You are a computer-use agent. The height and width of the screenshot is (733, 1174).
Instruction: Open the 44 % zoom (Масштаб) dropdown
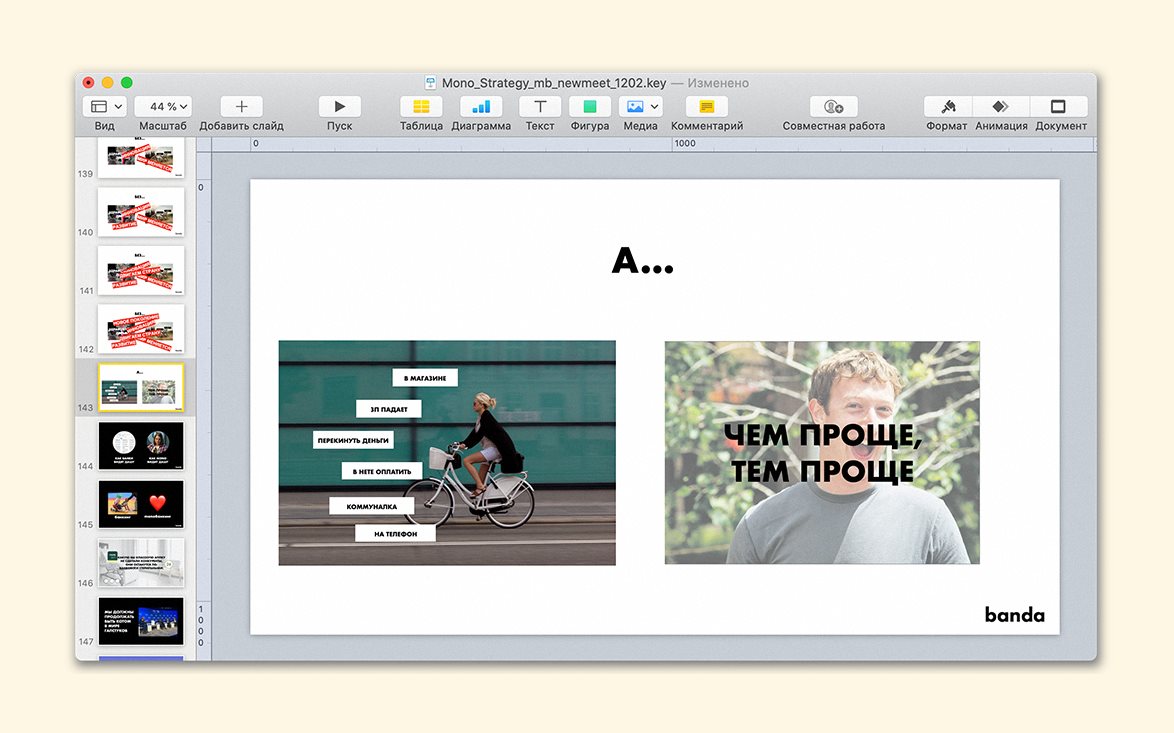click(163, 107)
